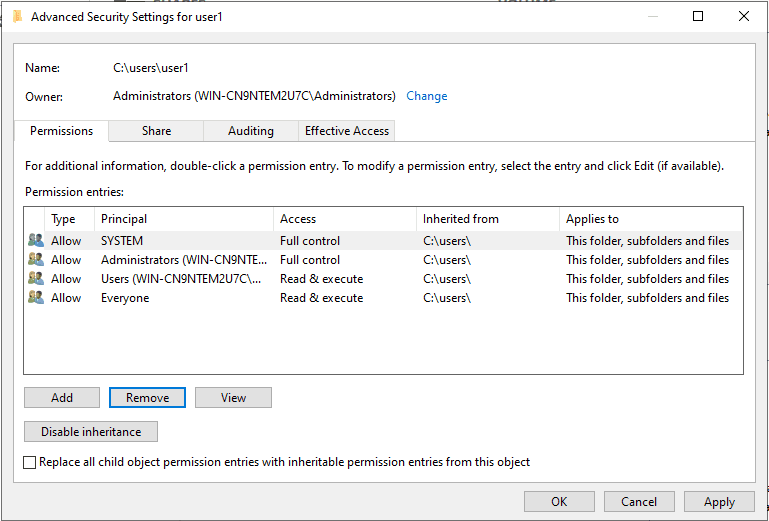The height and width of the screenshot is (521, 769).
Task: Click the folder icon in title bar
Action: 17,16
